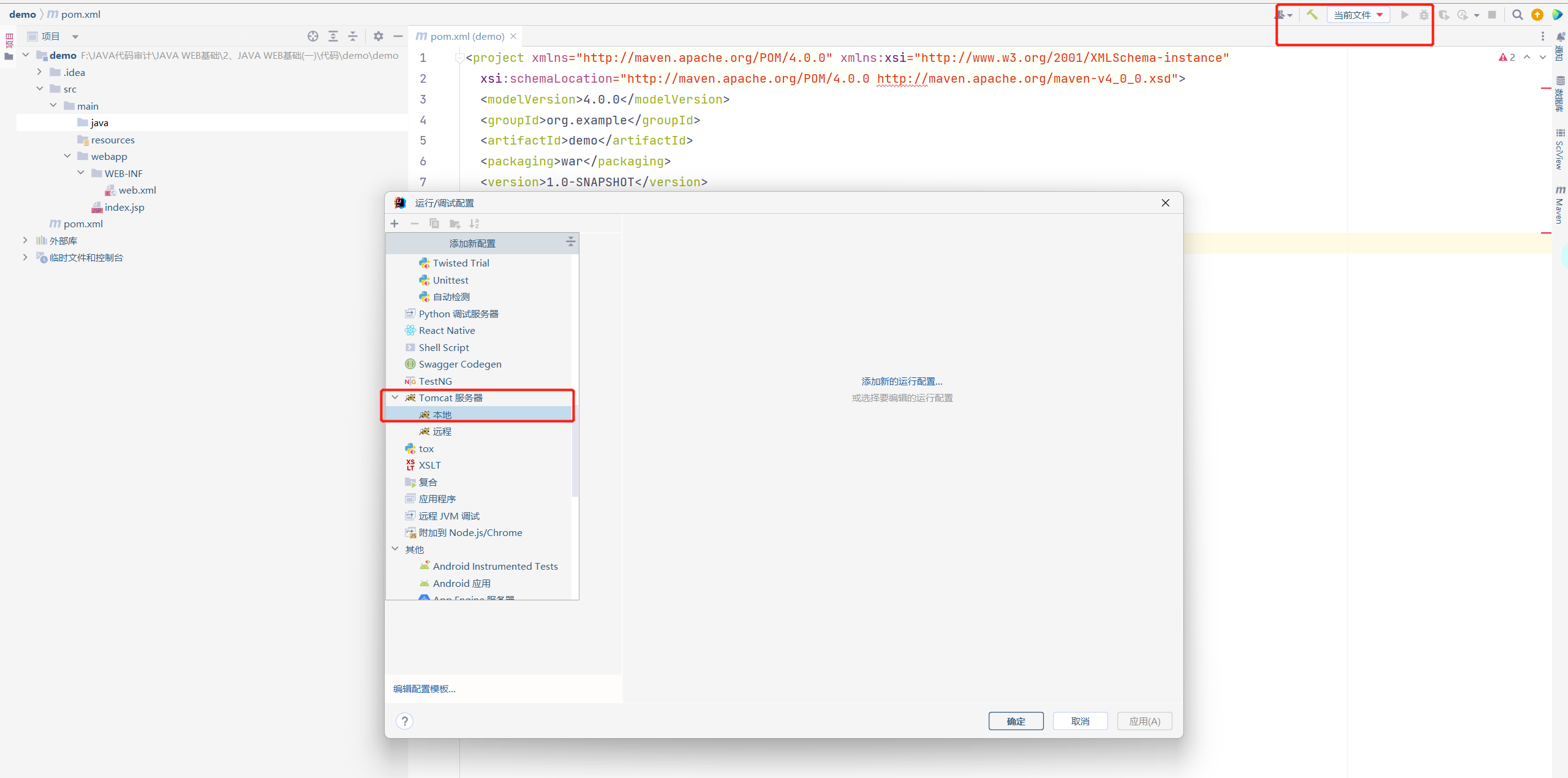Click the cancel 取消 button
Viewport: 1568px width, 778px height.
click(1080, 721)
